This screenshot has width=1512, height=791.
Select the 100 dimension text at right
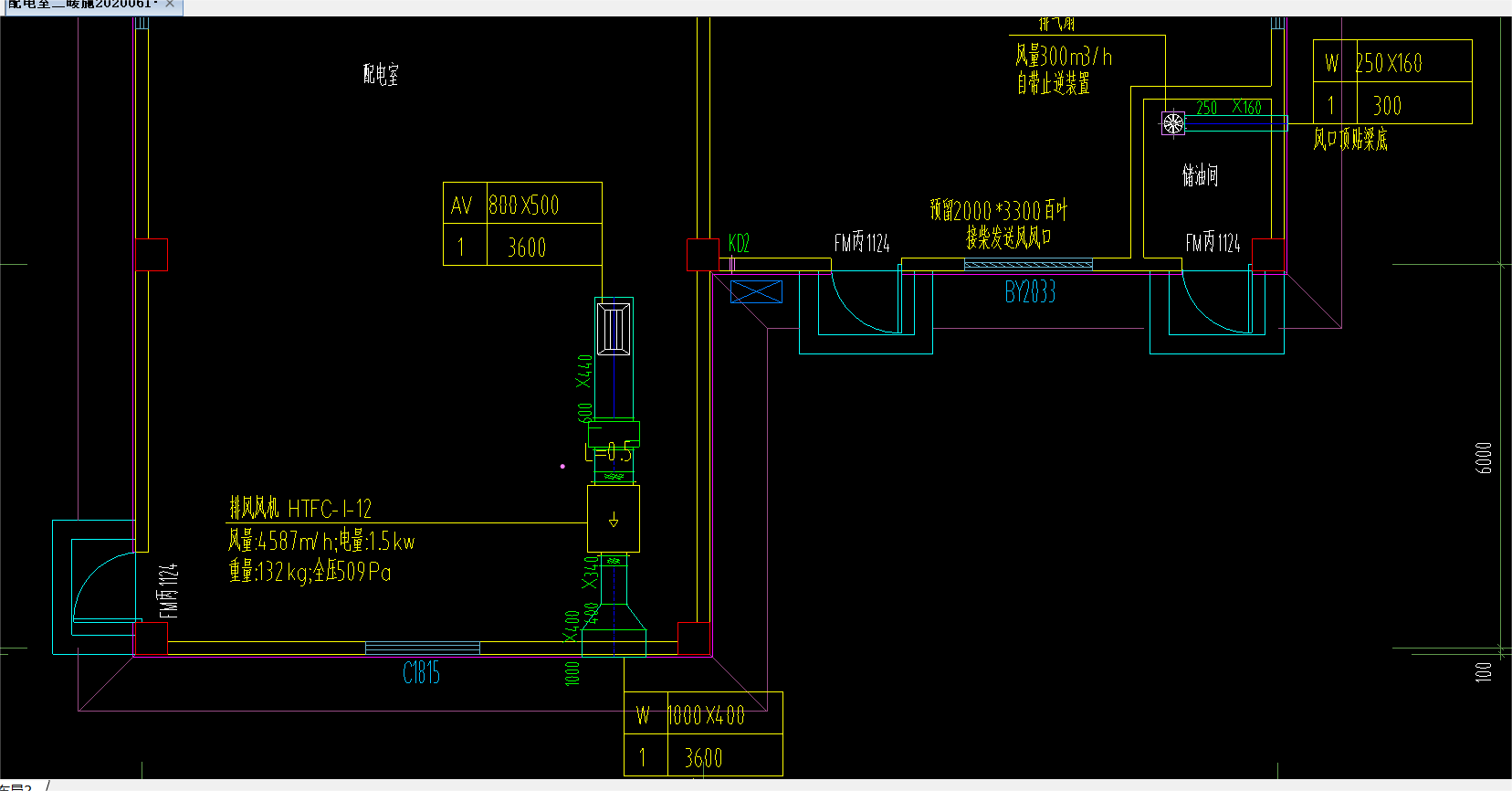click(x=1484, y=671)
